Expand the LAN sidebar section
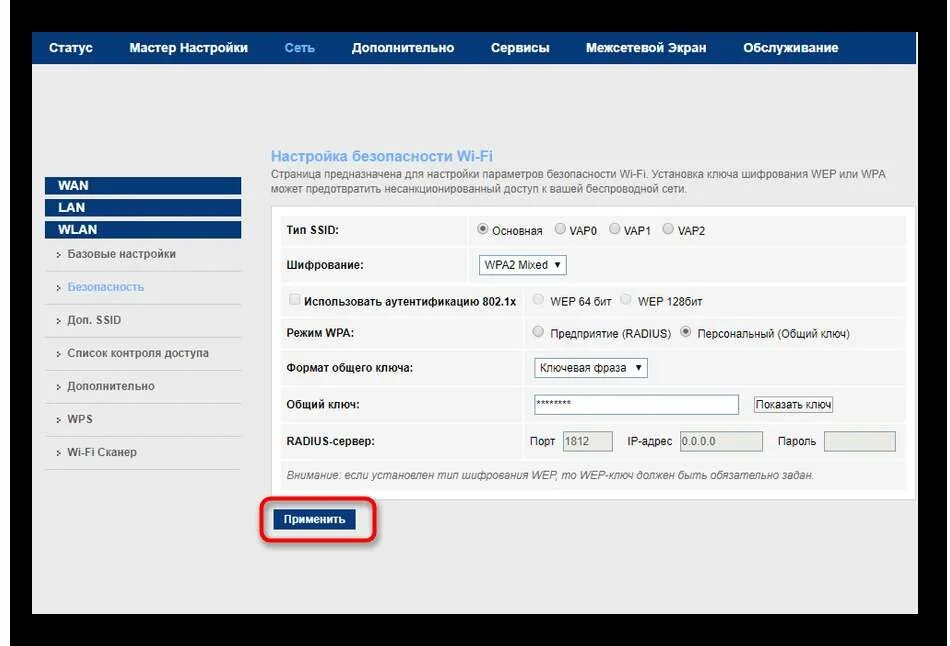This screenshot has height=646, width=950. (143, 207)
